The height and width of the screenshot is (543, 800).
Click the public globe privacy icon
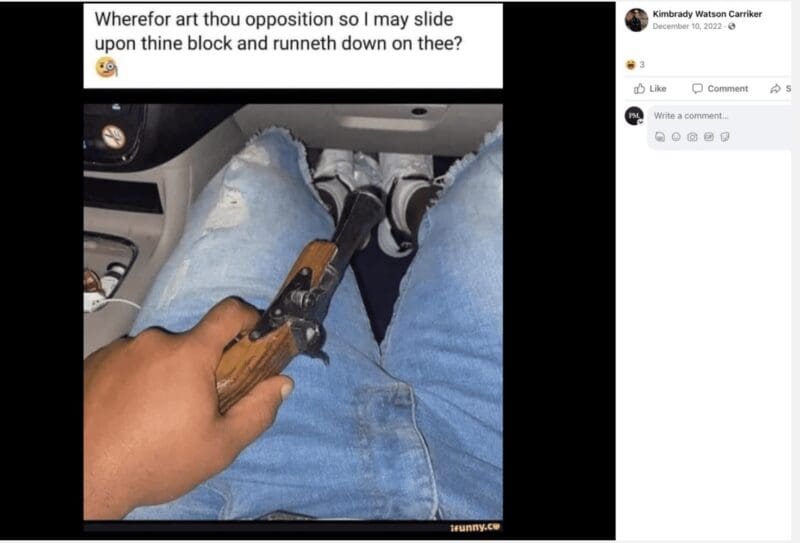(732, 27)
